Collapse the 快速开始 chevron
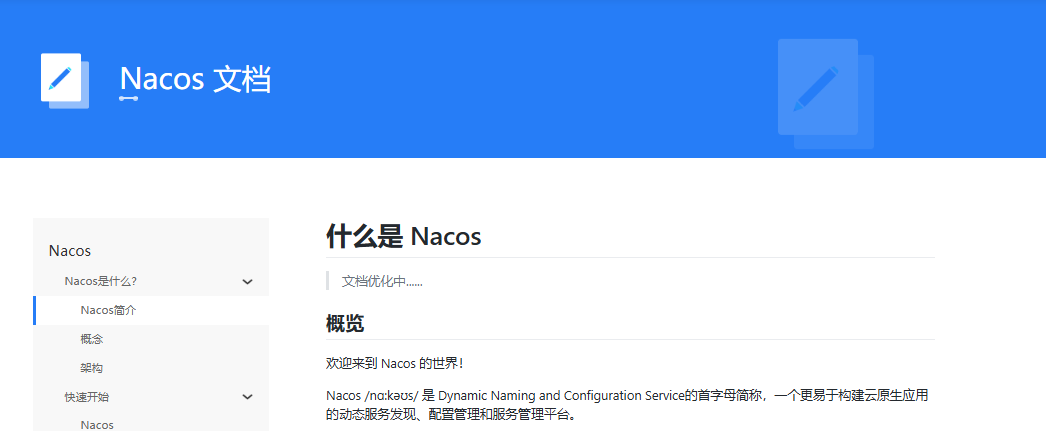This screenshot has width=1046, height=431. pos(247,397)
